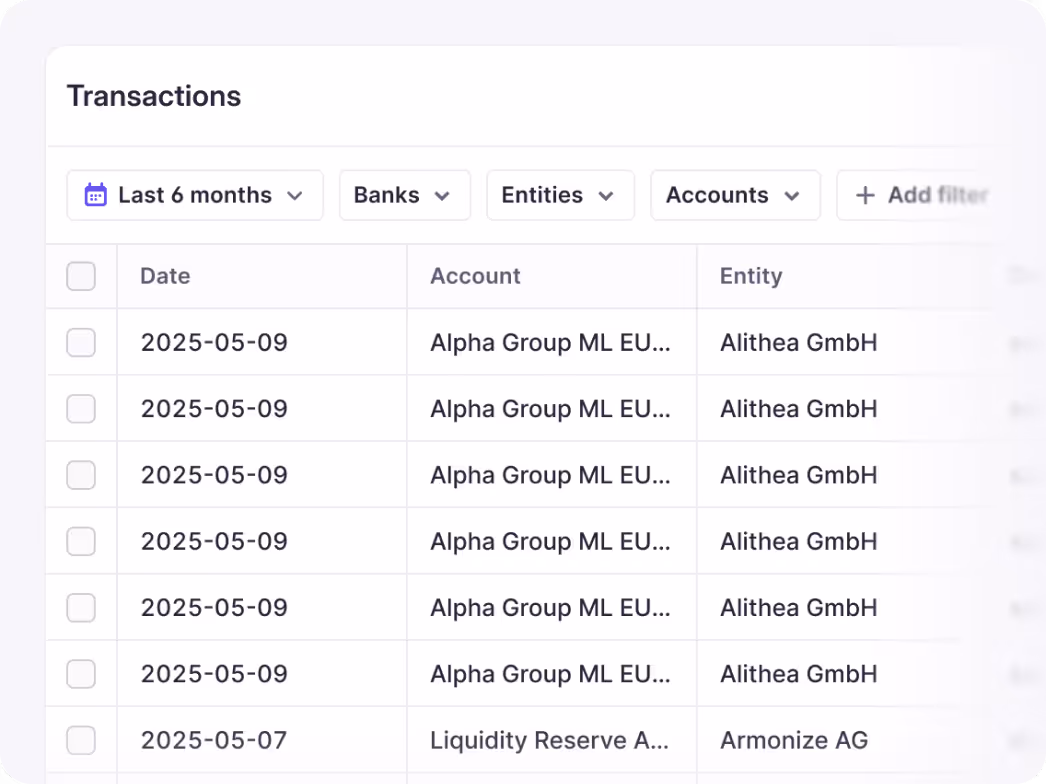
Task: Expand the Banks filter dropdown
Action: pyautogui.click(x=405, y=195)
